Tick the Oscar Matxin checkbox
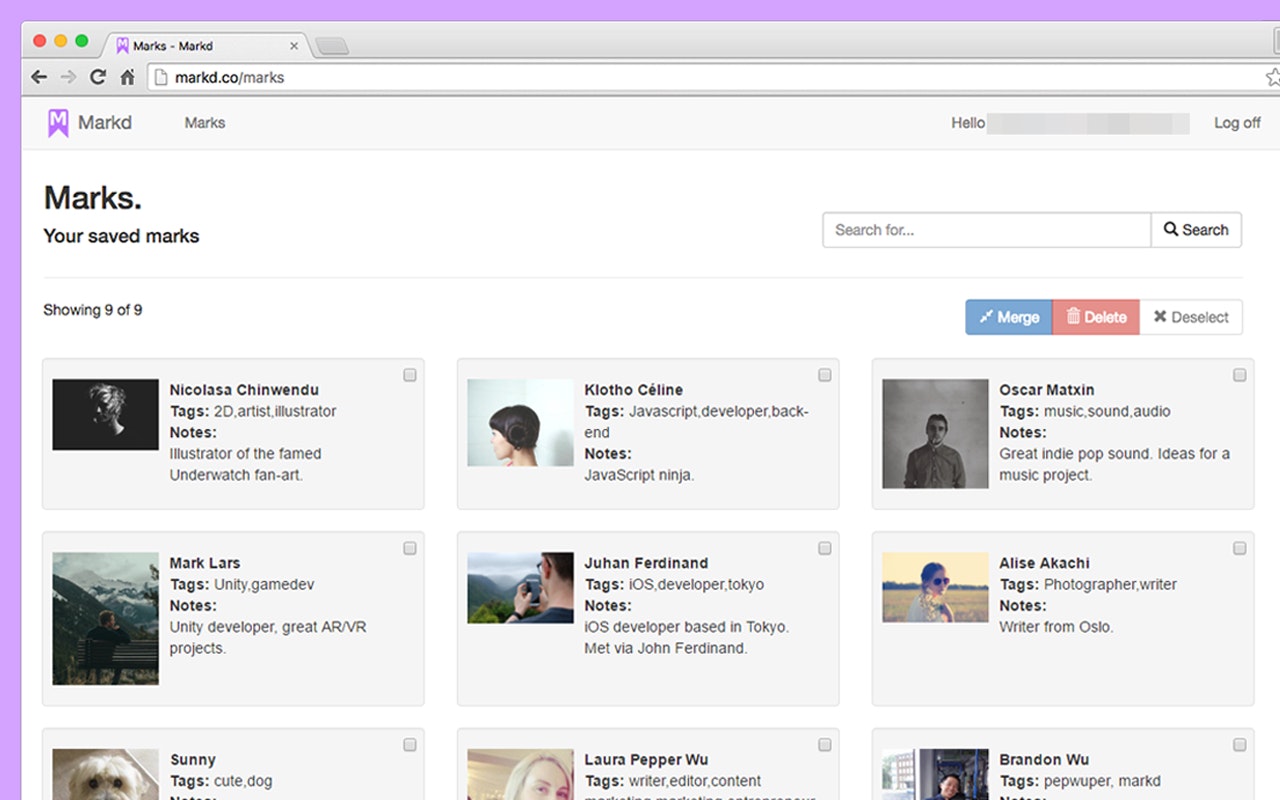Viewport: 1280px width, 800px height. 1240,375
